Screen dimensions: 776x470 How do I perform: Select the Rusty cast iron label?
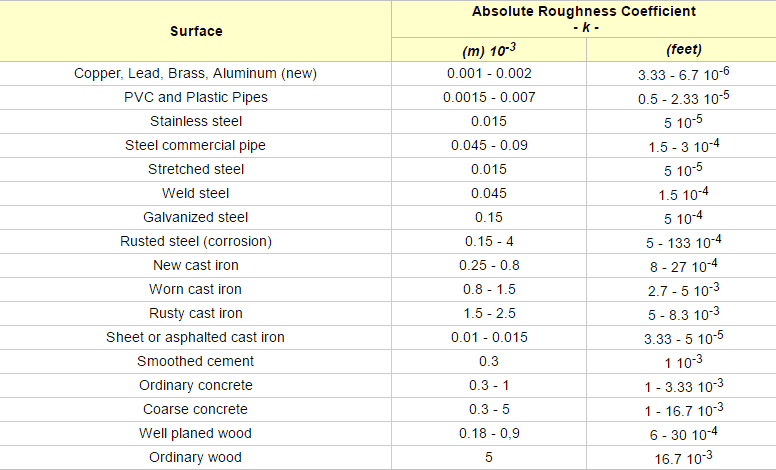[195, 314]
